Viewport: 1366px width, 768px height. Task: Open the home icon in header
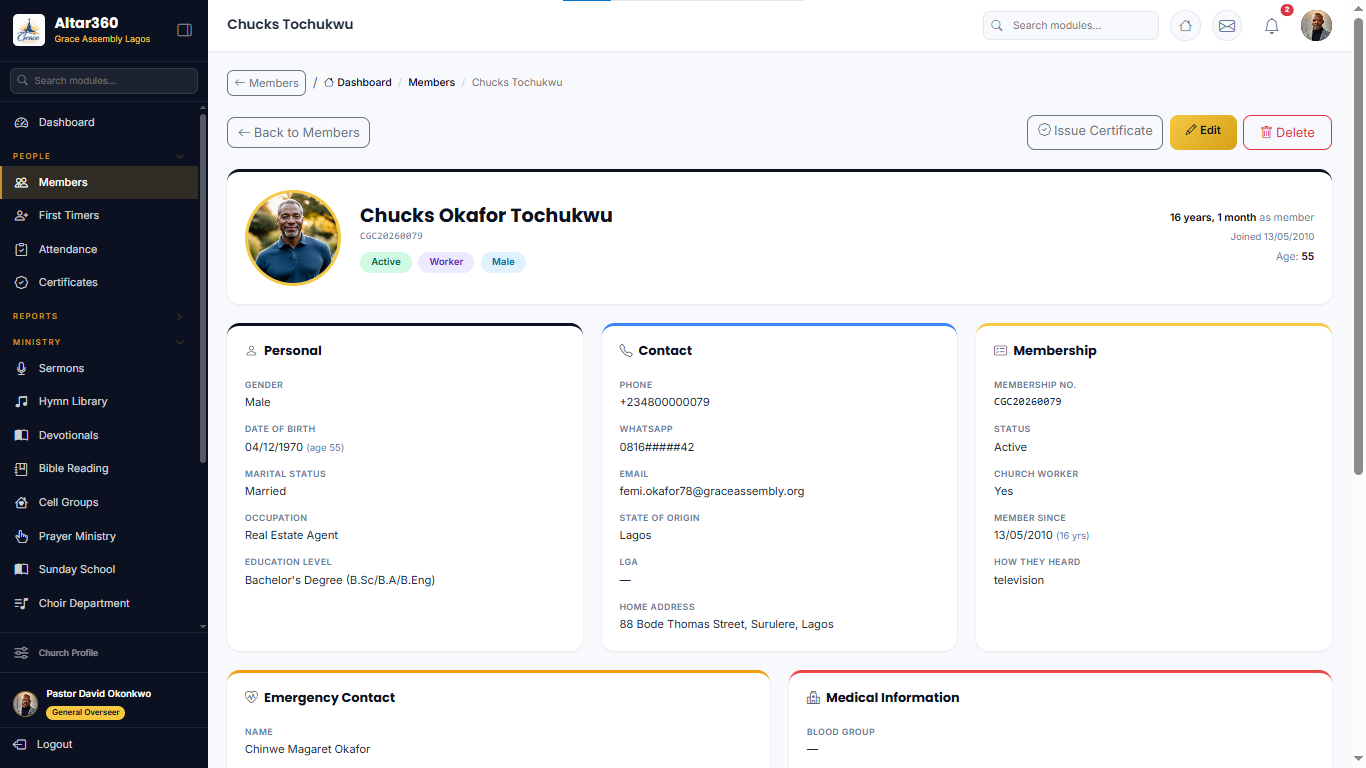(1185, 26)
